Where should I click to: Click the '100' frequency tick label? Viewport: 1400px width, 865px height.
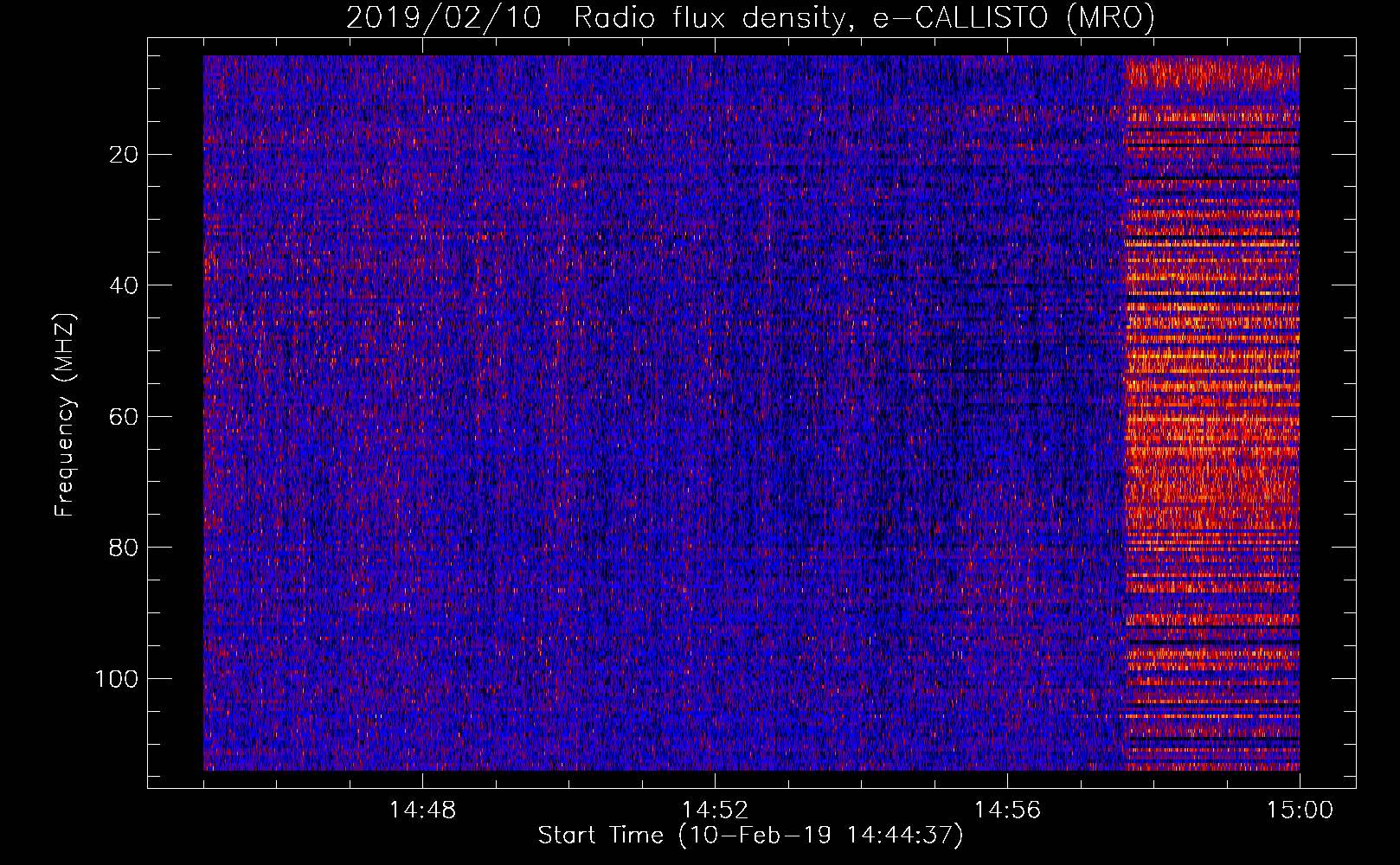pos(116,679)
